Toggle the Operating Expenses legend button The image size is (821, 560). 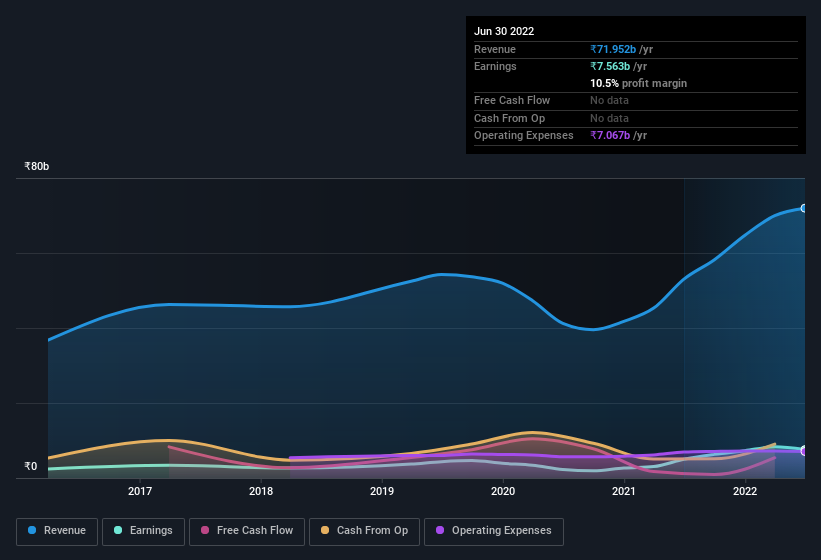(493, 531)
